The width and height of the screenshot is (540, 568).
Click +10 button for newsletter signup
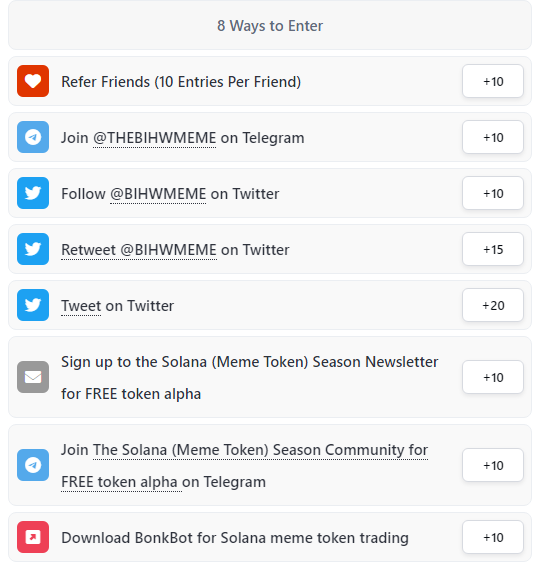pyautogui.click(x=493, y=377)
